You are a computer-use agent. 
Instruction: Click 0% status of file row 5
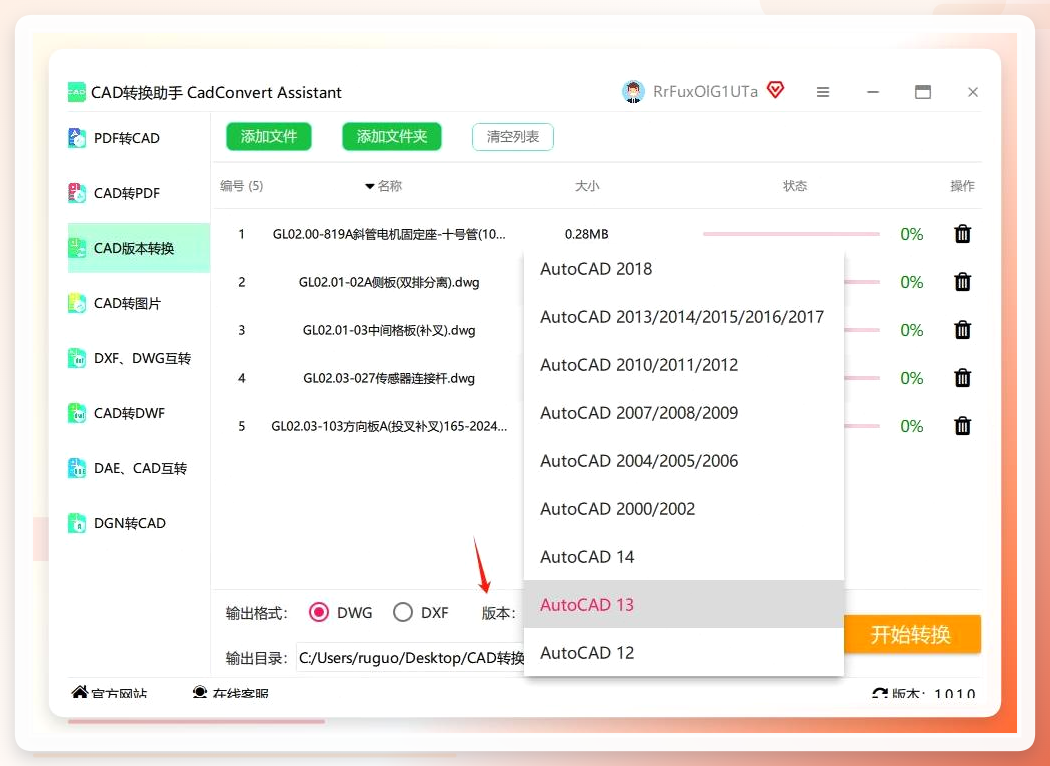pos(911,426)
